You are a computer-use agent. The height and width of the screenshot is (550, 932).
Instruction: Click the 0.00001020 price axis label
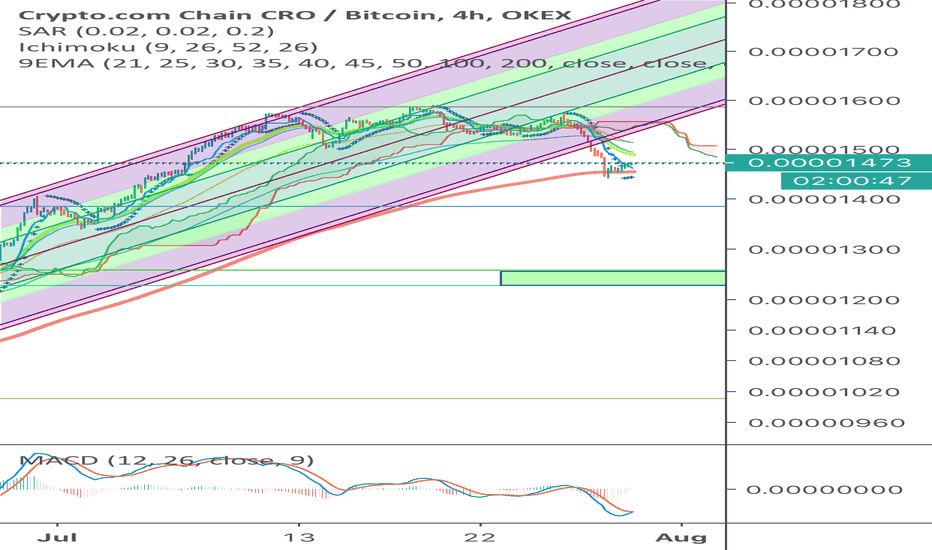pos(824,392)
